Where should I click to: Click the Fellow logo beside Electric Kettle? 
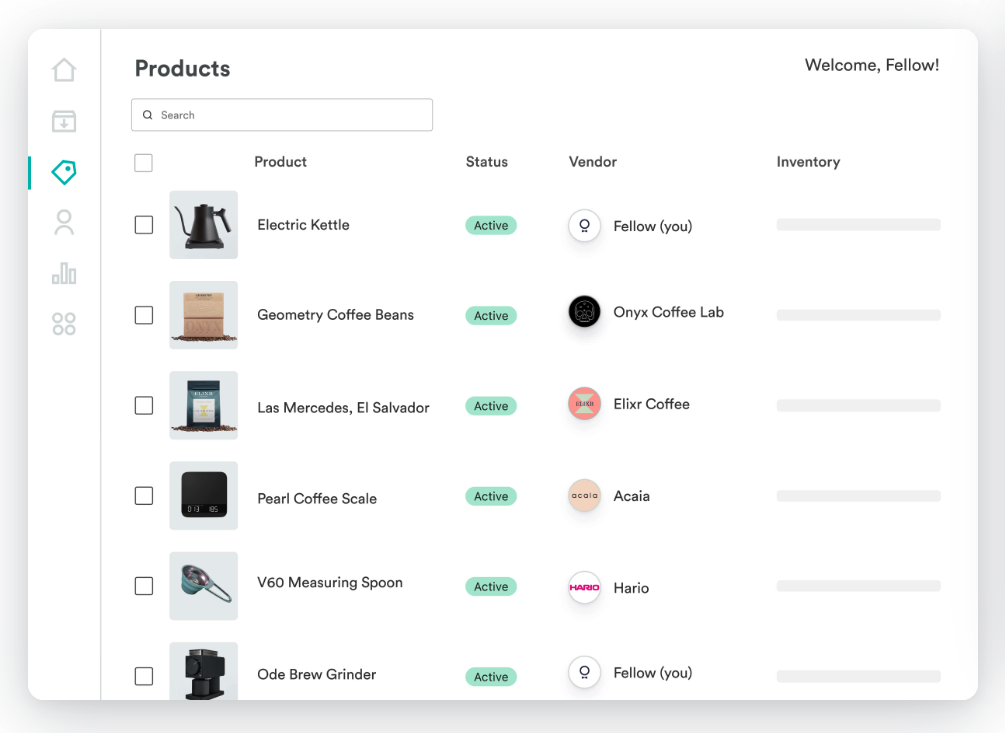585,226
